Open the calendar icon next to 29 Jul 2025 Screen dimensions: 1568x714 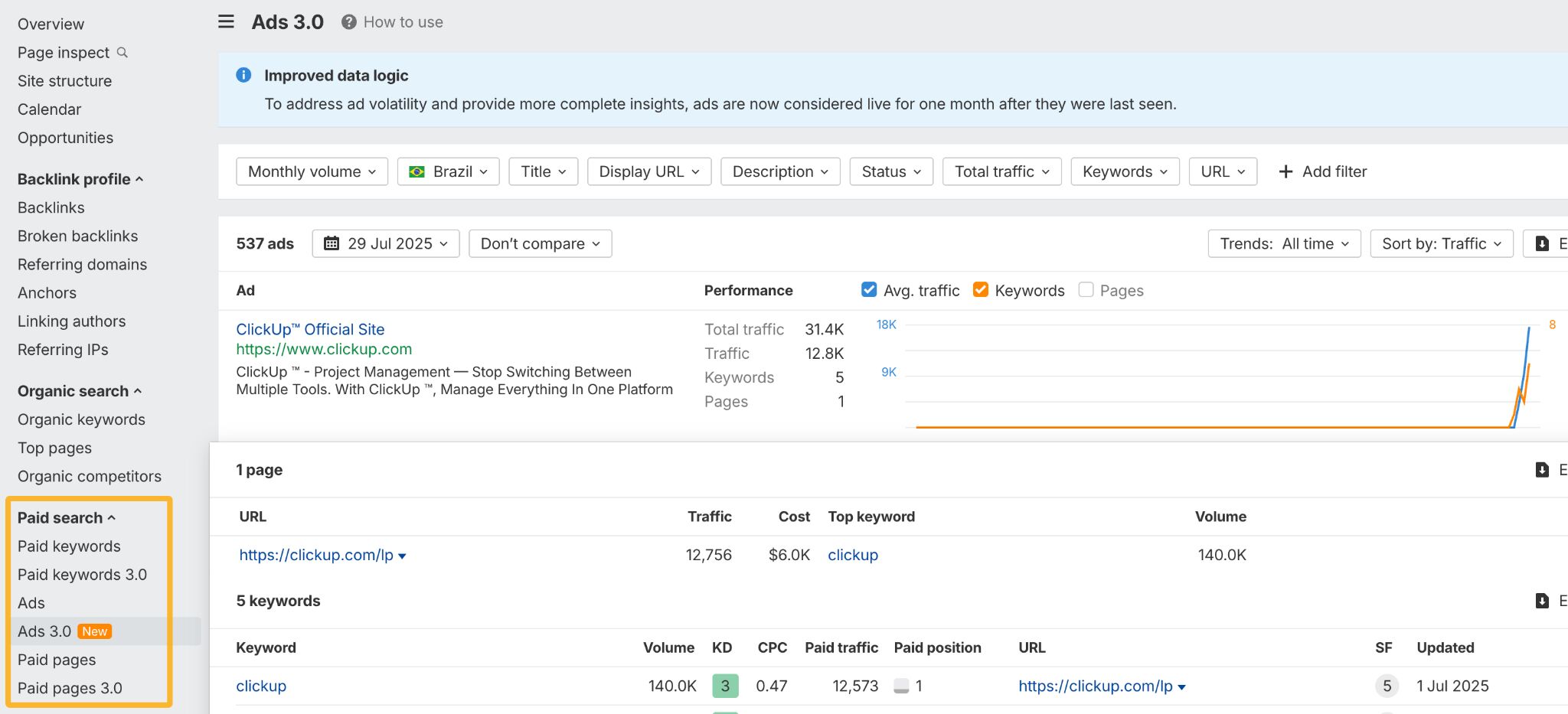point(332,243)
